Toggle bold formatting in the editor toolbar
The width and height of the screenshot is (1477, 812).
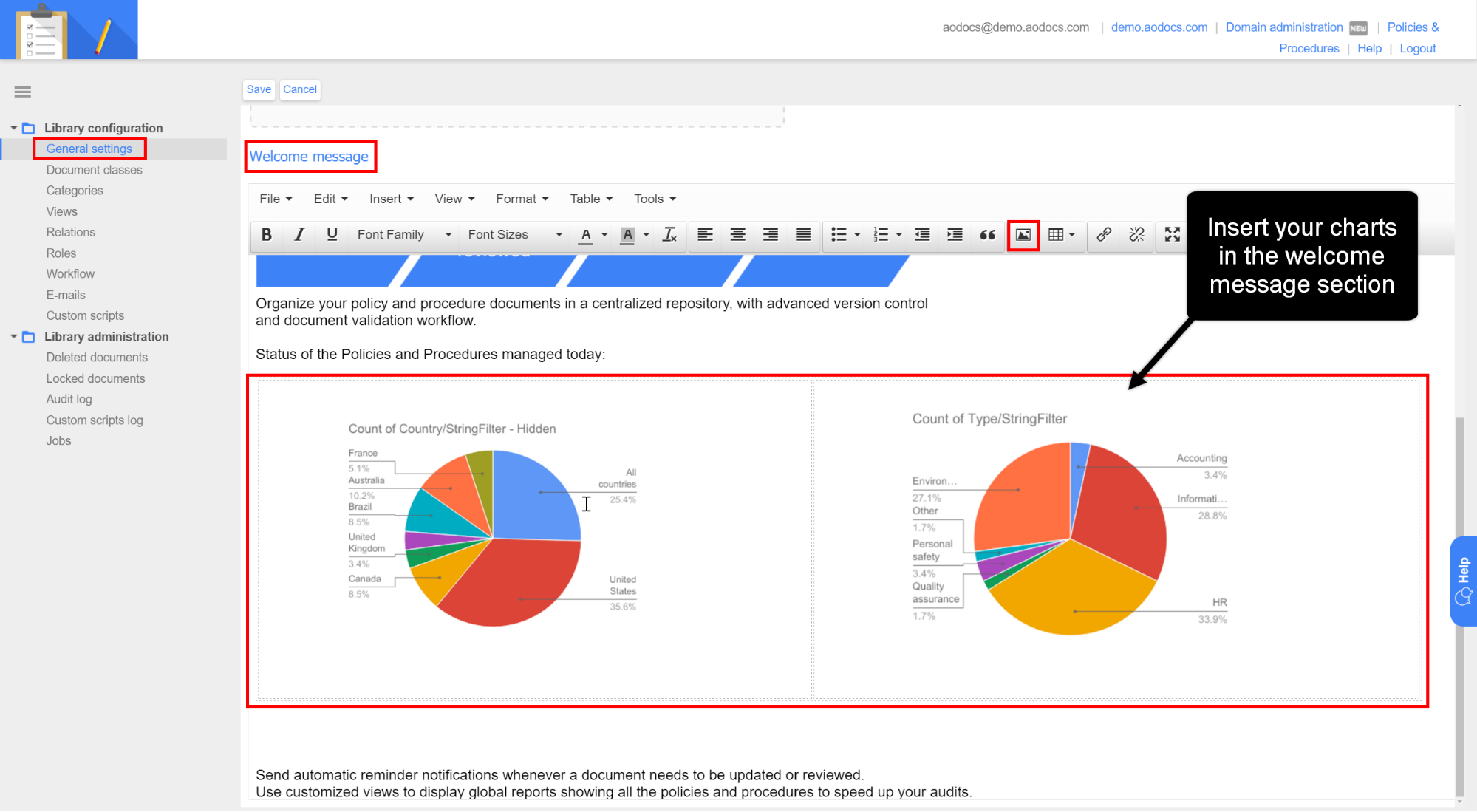click(x=267, y=235)
